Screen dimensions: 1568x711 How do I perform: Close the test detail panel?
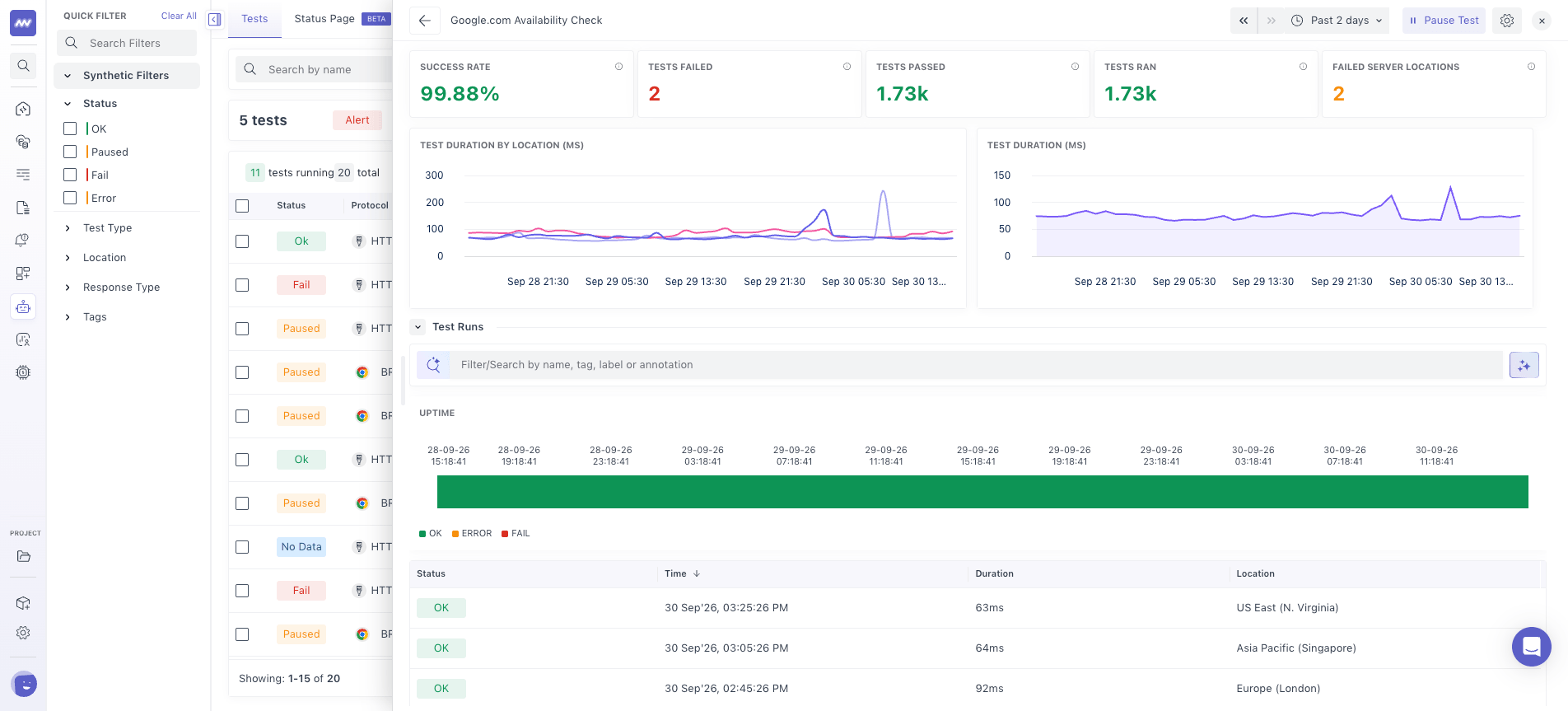[x=1542, y=21]
